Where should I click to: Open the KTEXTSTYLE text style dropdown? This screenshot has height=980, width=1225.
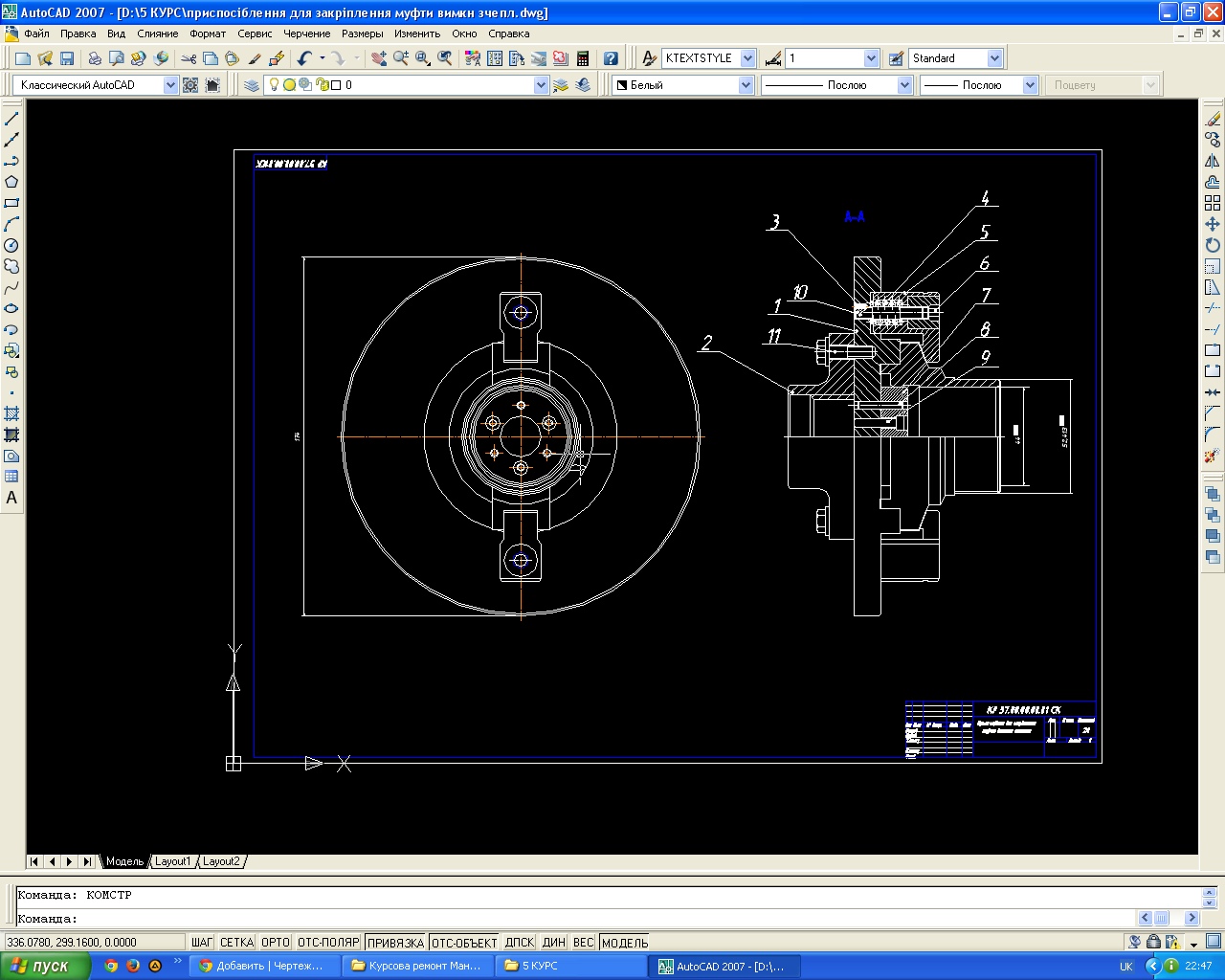[x=747, y=58]
